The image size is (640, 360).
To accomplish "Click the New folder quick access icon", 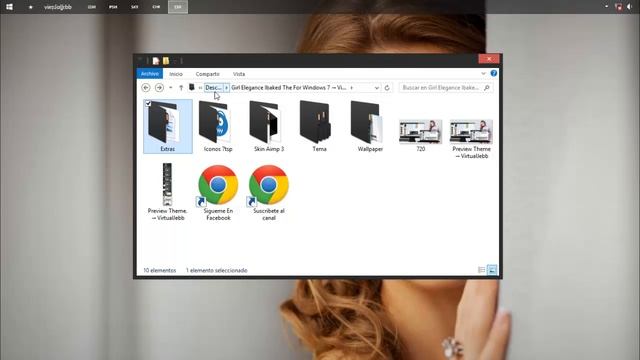I will tap(166, 61).
